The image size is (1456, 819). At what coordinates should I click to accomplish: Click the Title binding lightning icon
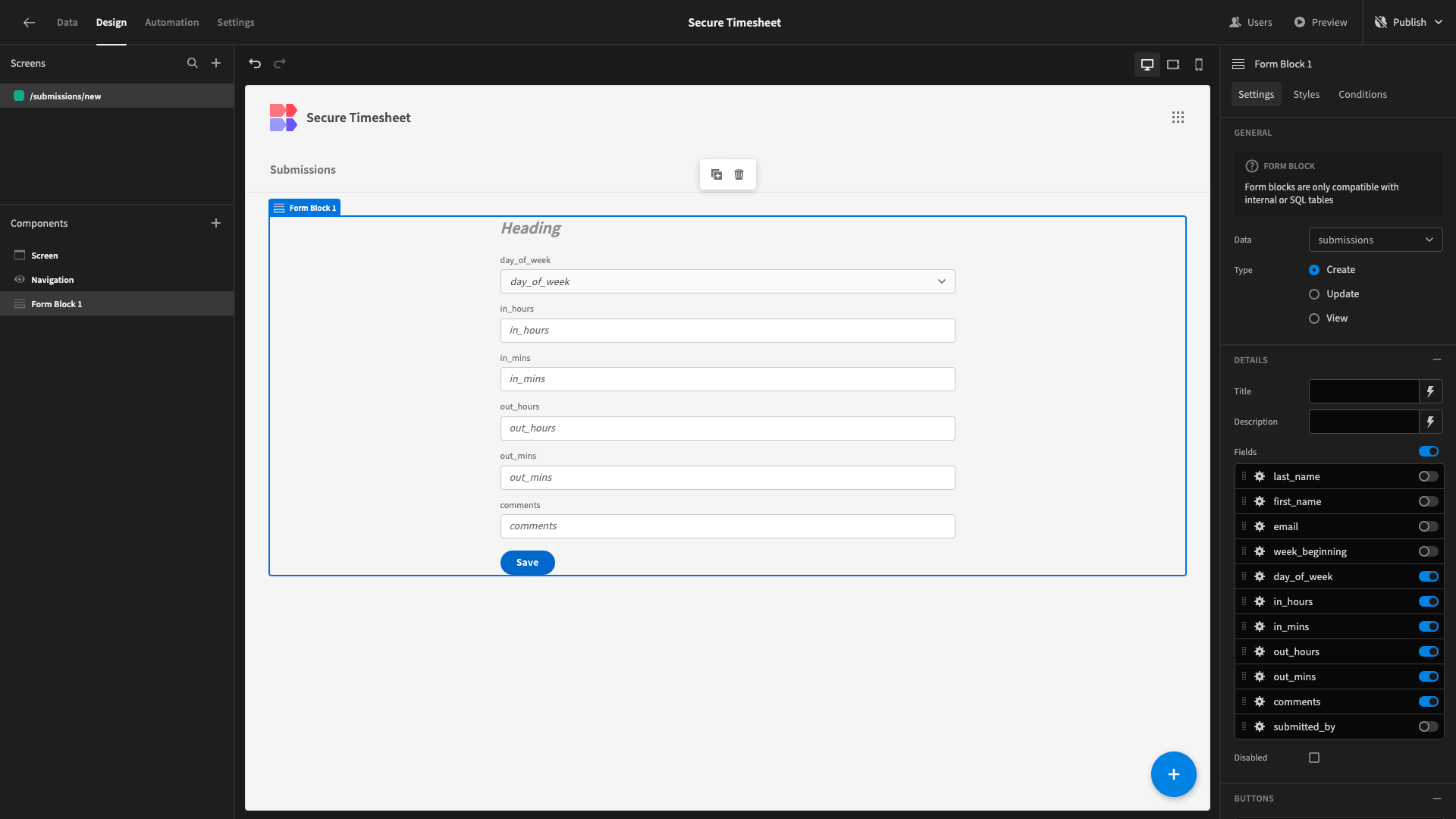[x=1430, y=391]
